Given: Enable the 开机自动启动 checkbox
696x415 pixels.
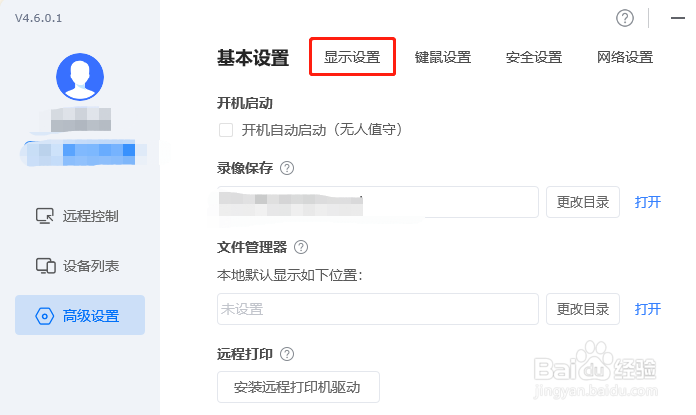Looking at the screenshot, I should click(226, 130).
